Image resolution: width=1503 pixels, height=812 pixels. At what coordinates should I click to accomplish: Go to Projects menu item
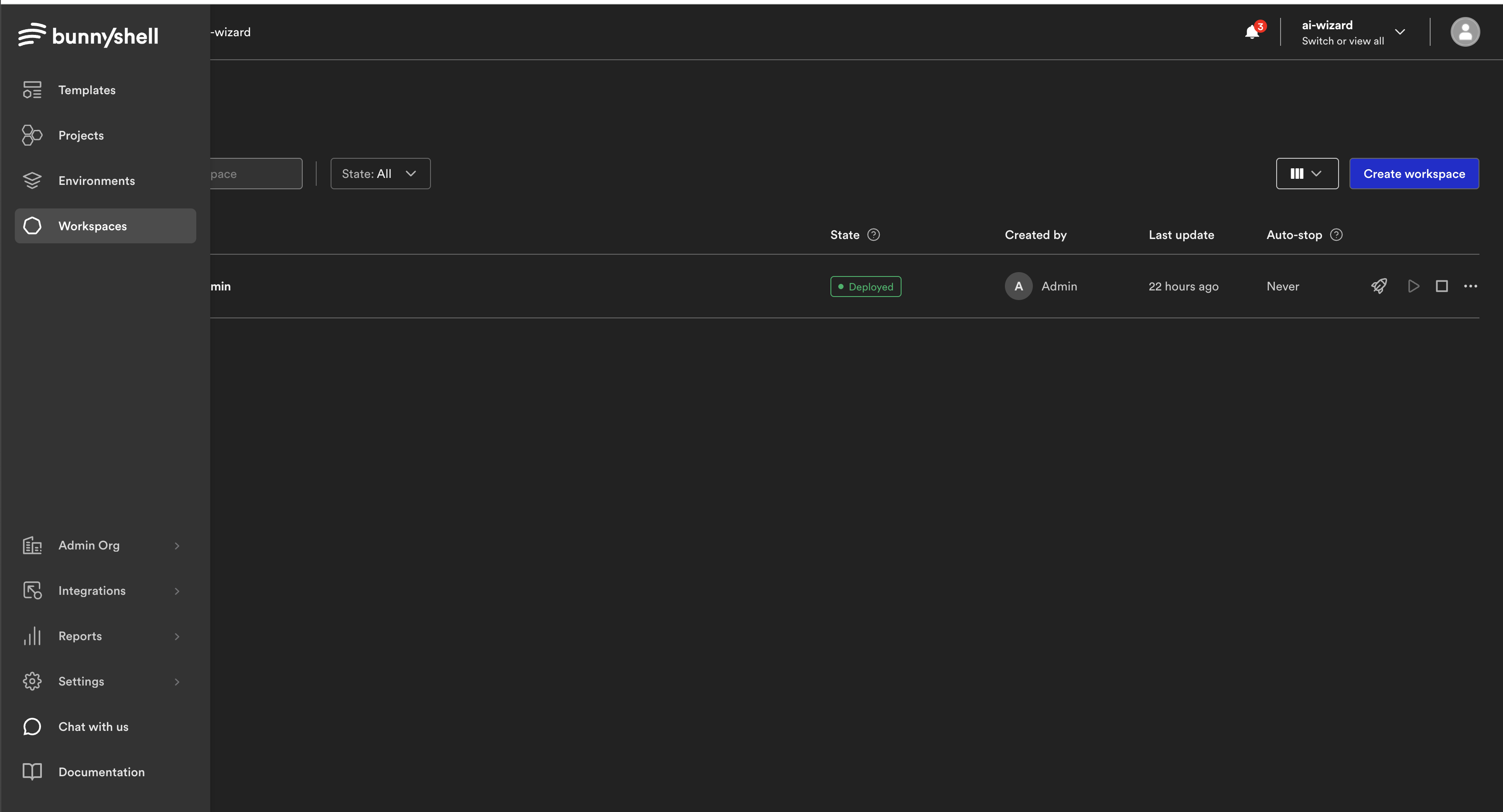pos(105,135)
